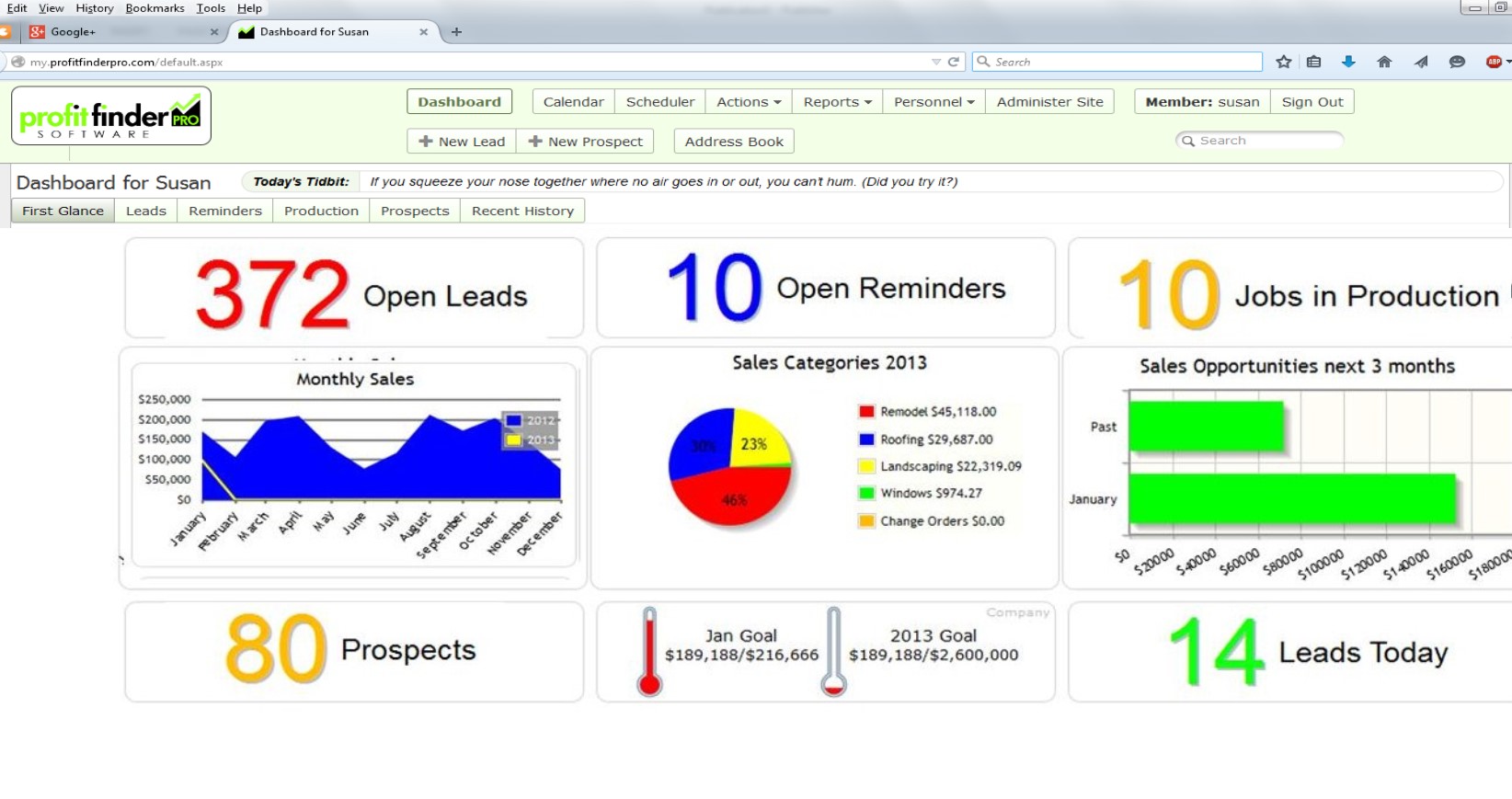The width and height of the screenshot is (1512, 799).
Task: Click Sign Out
Action: pos(1312,102)
